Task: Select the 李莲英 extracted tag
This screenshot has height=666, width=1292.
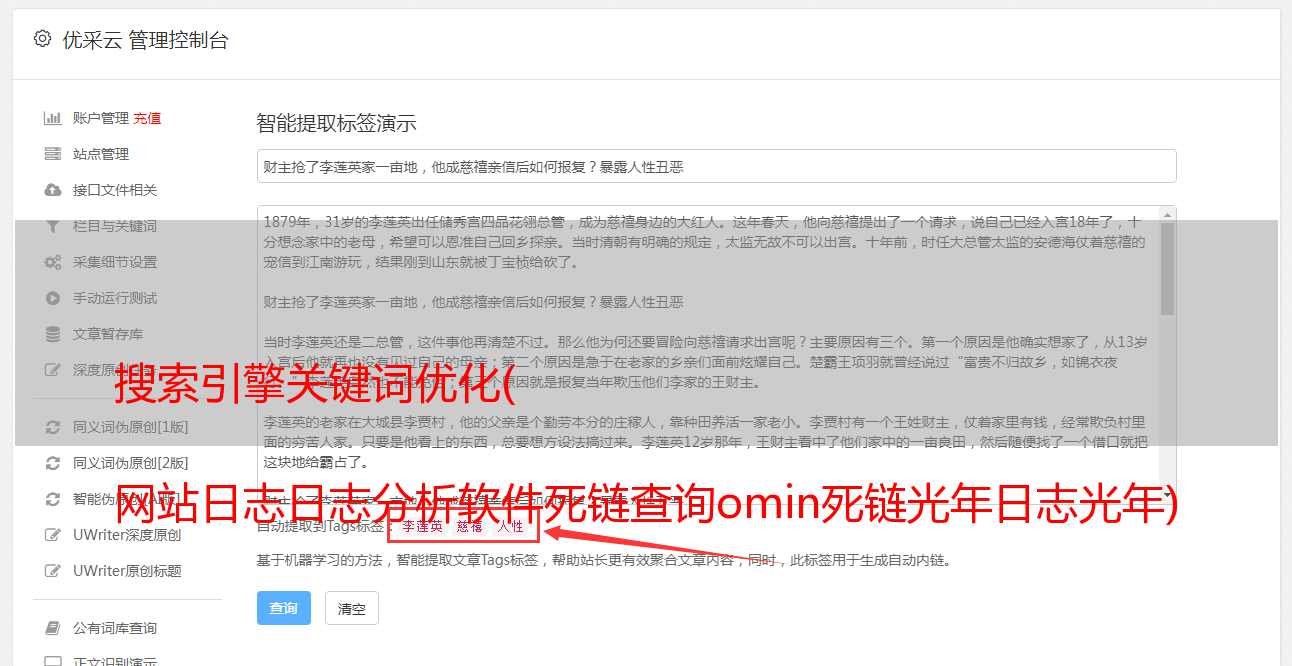Action: 422,526
